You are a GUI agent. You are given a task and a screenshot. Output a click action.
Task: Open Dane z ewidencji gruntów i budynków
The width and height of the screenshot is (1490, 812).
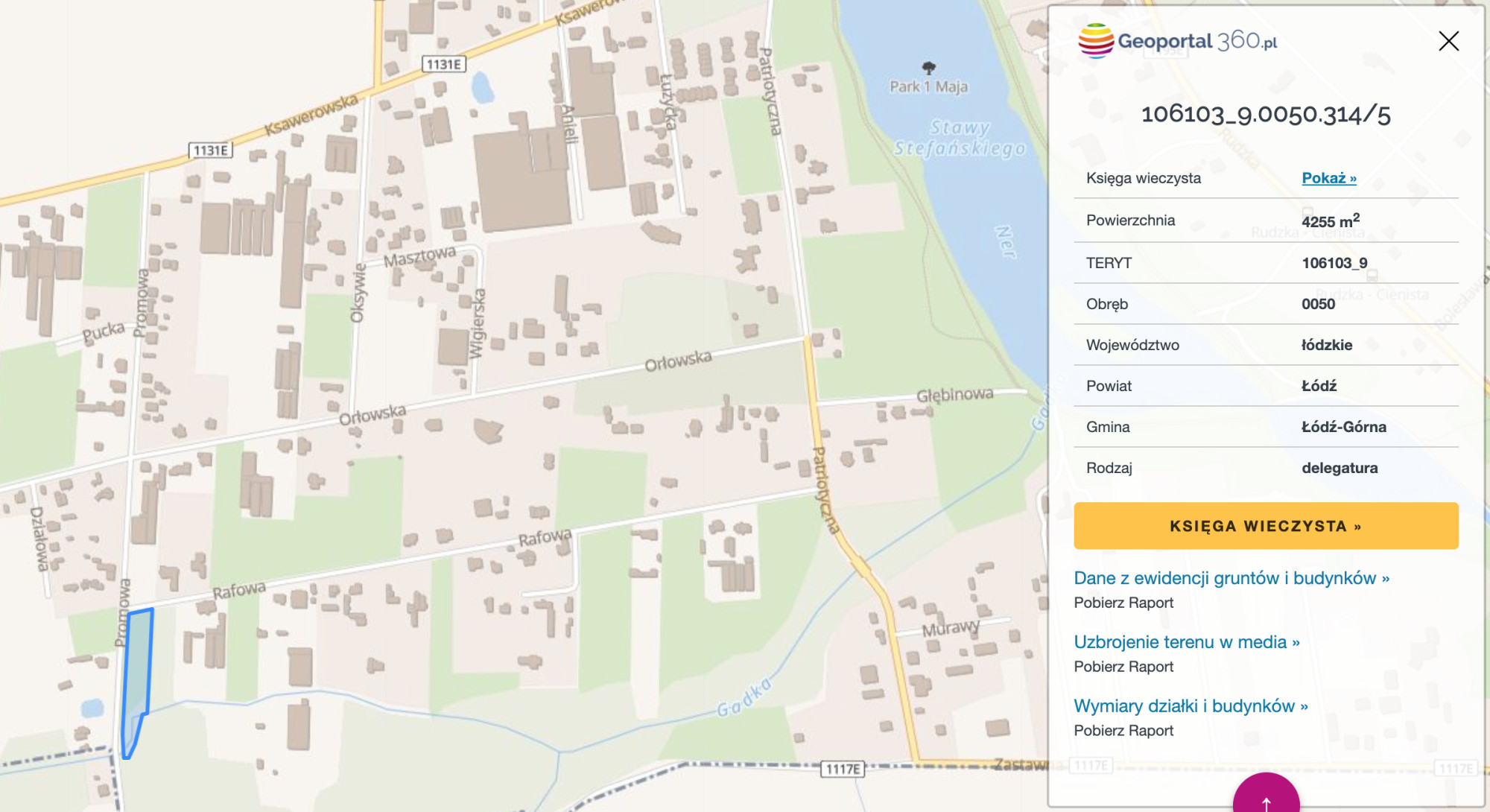click(x=1231, y=578)
